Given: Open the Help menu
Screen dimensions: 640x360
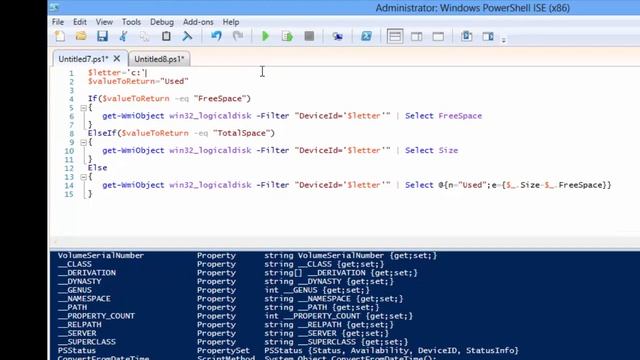Looking at the screenshot, I should coord(231,22).
